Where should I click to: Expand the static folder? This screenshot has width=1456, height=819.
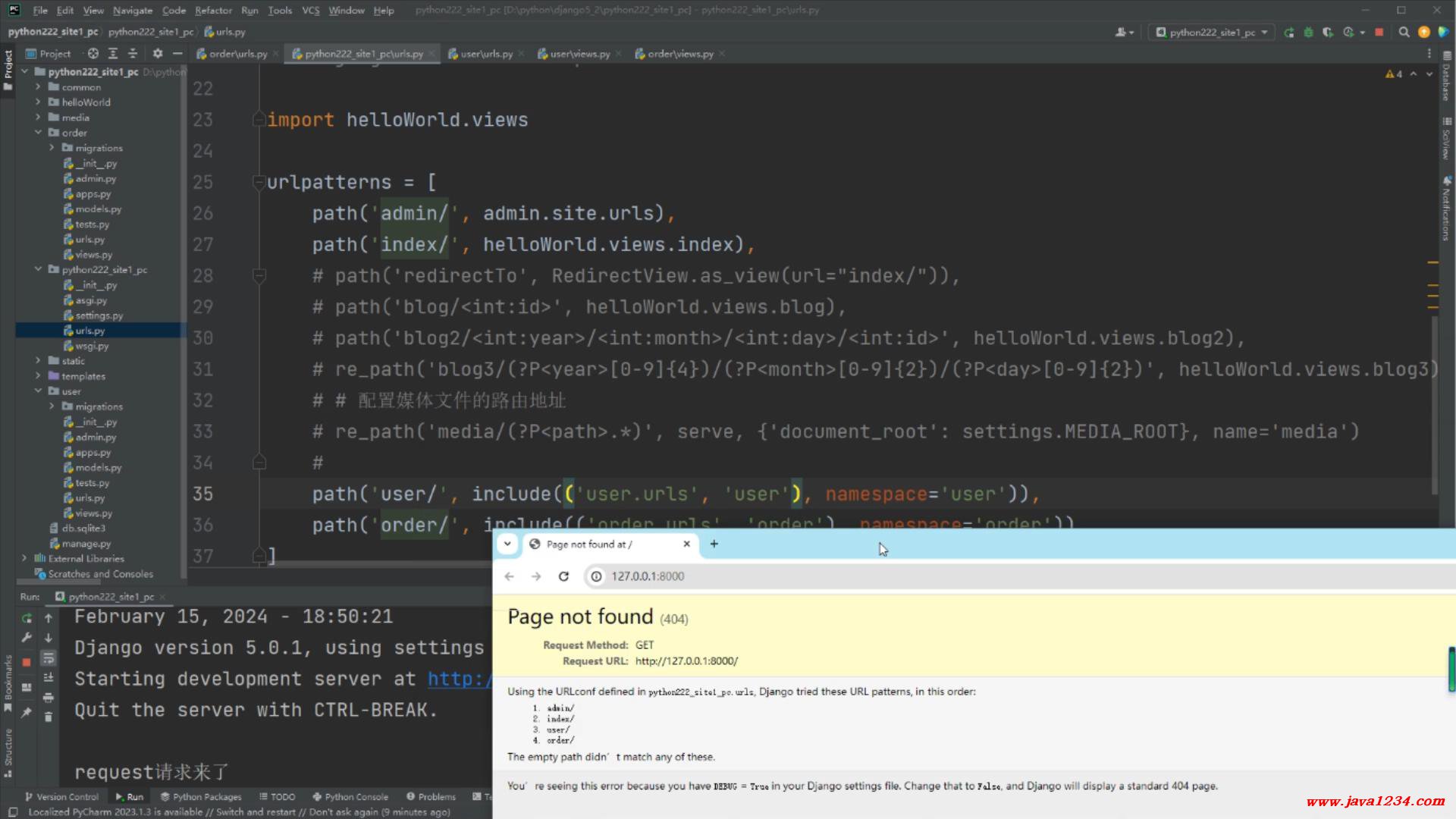pos(38,361)
